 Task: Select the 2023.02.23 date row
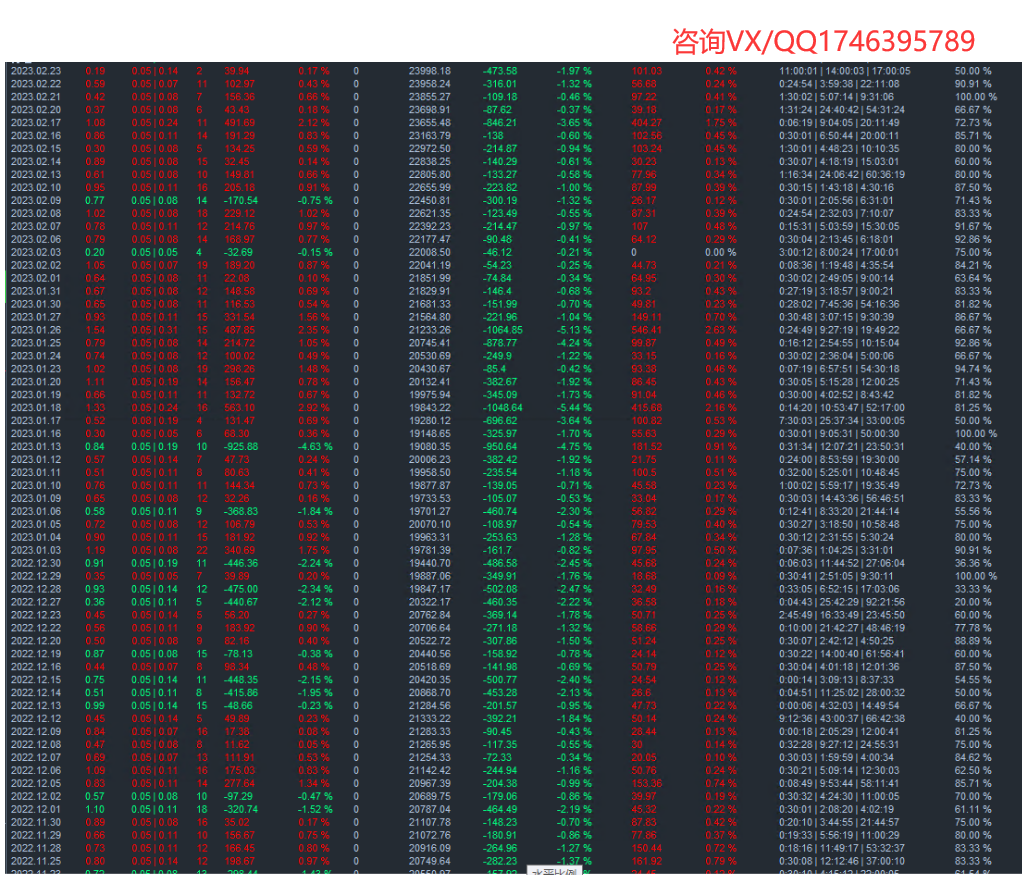tap(36, 71)
